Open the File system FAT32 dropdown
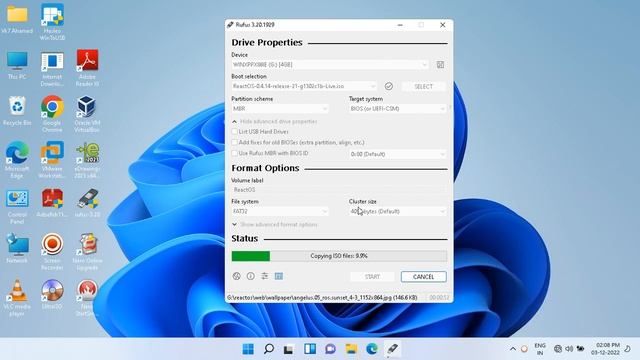640x360 pixels. coord(280,211)
